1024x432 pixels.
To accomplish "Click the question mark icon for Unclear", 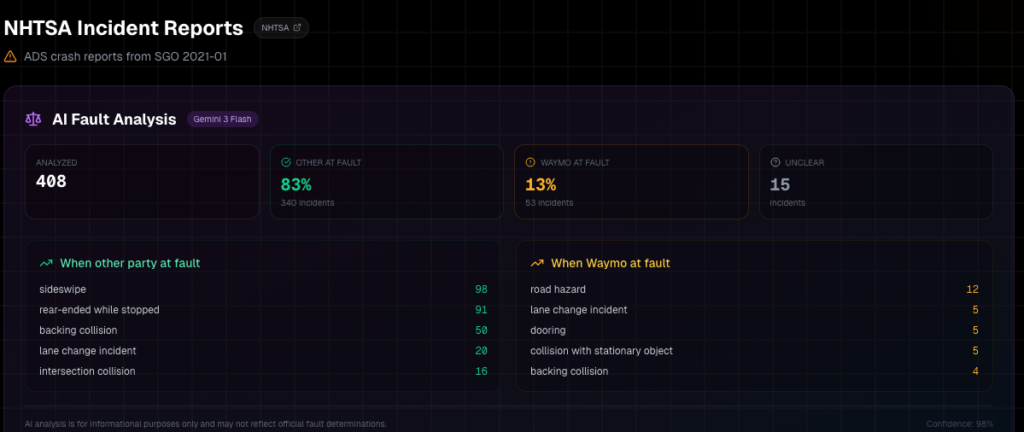I will (775, 162).
